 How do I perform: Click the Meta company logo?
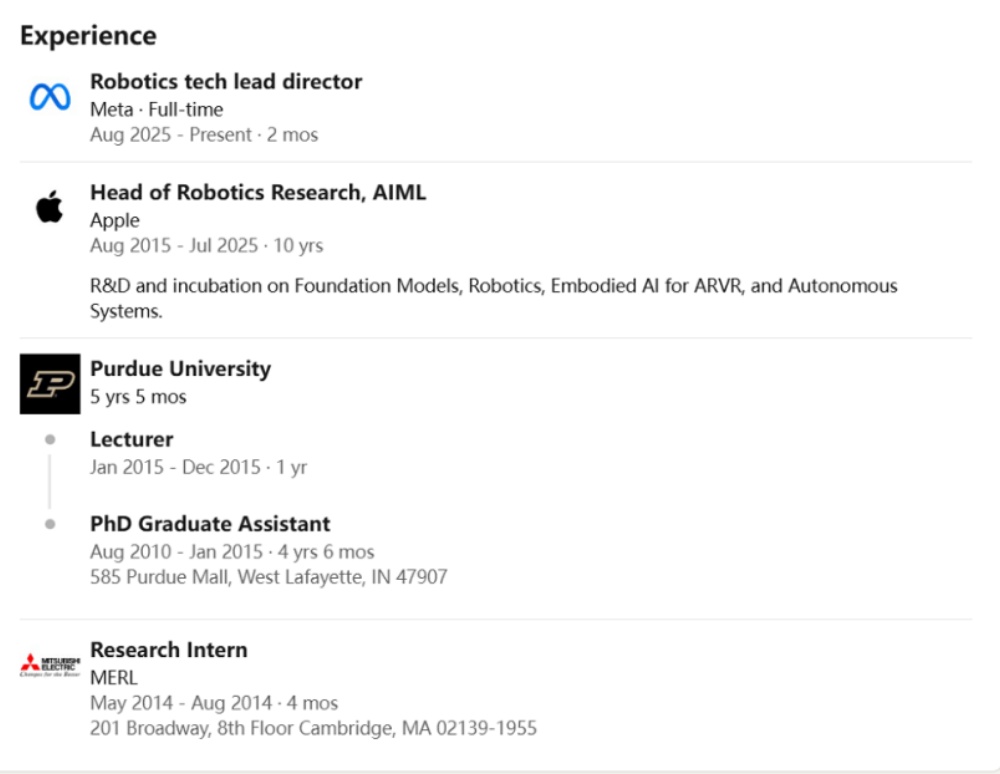point(50,97)
